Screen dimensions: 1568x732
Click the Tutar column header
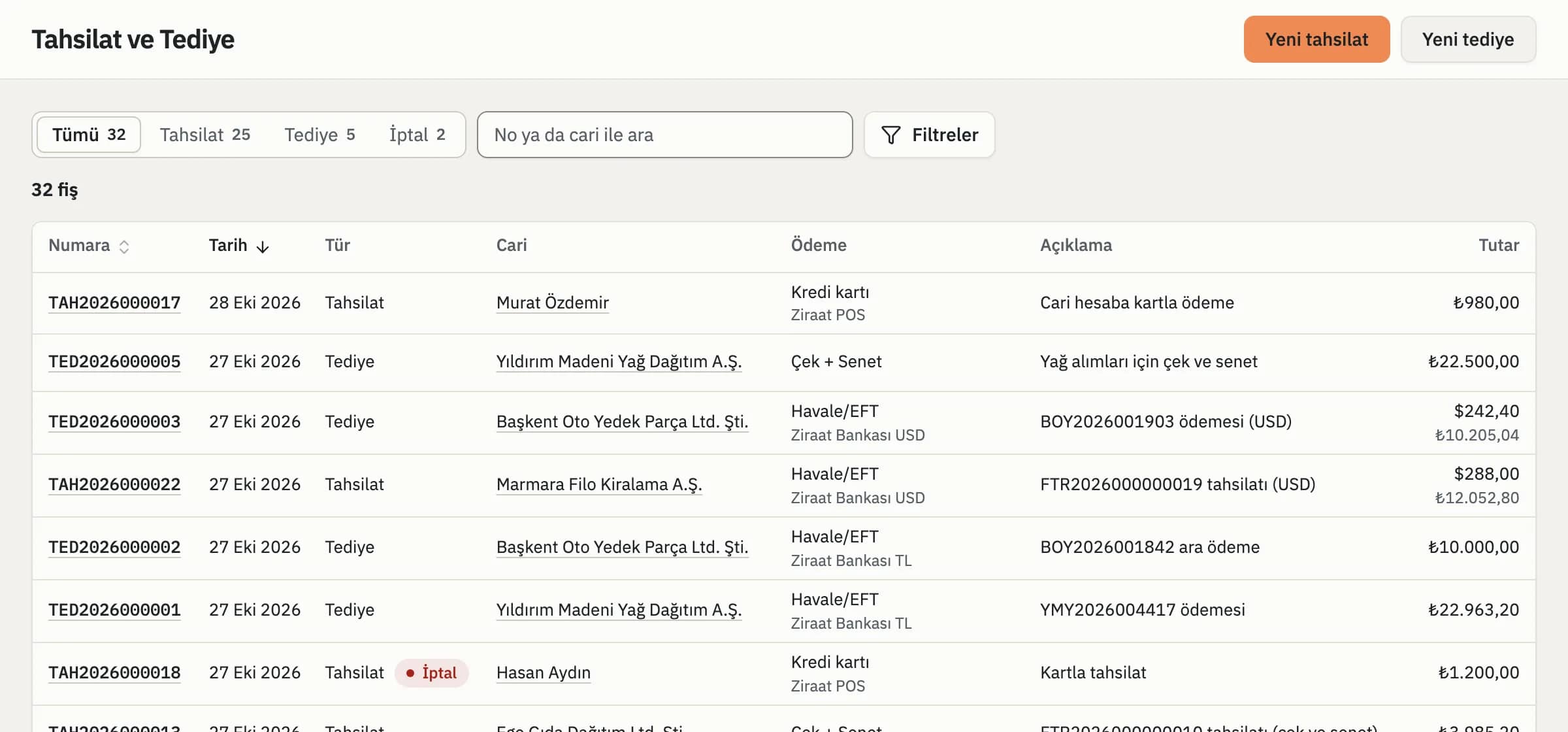pyautogui.click(x=1499, y=245)
